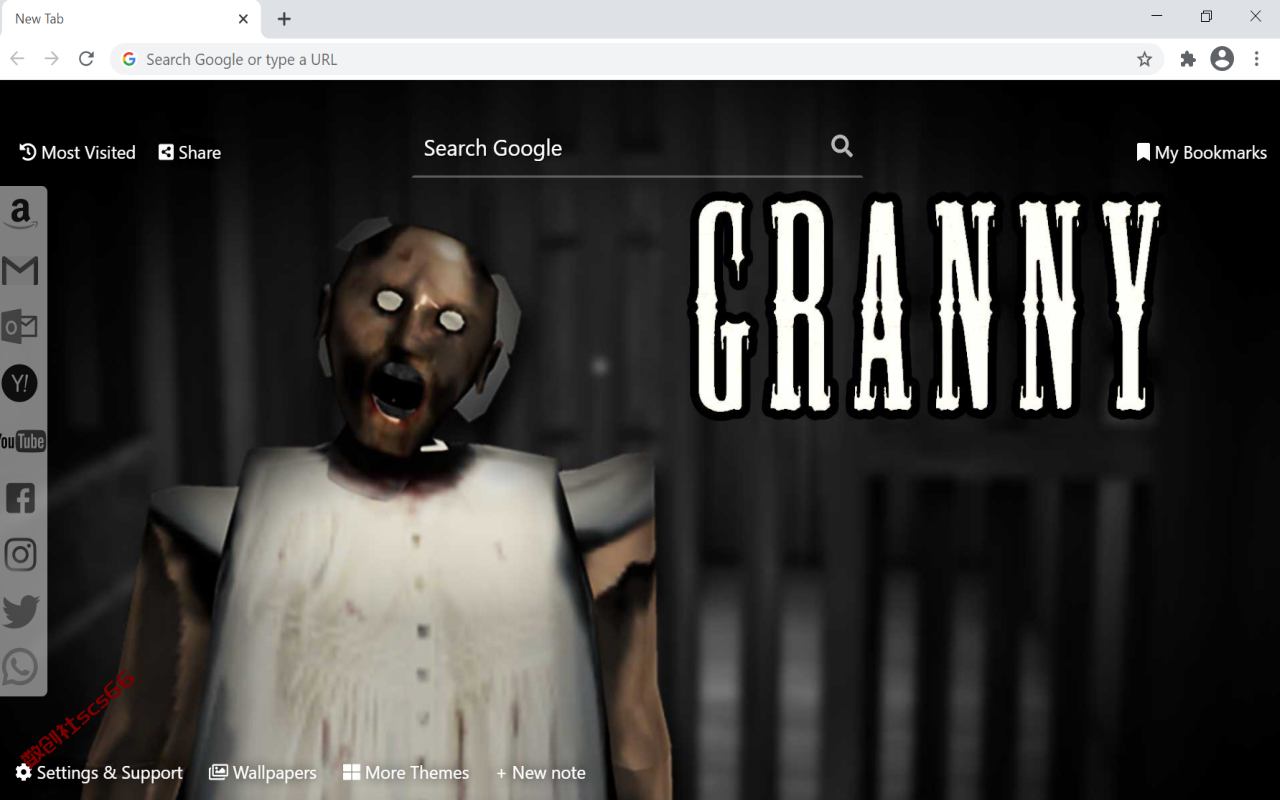Click the Wallpapers button

(x=262, y=772)
